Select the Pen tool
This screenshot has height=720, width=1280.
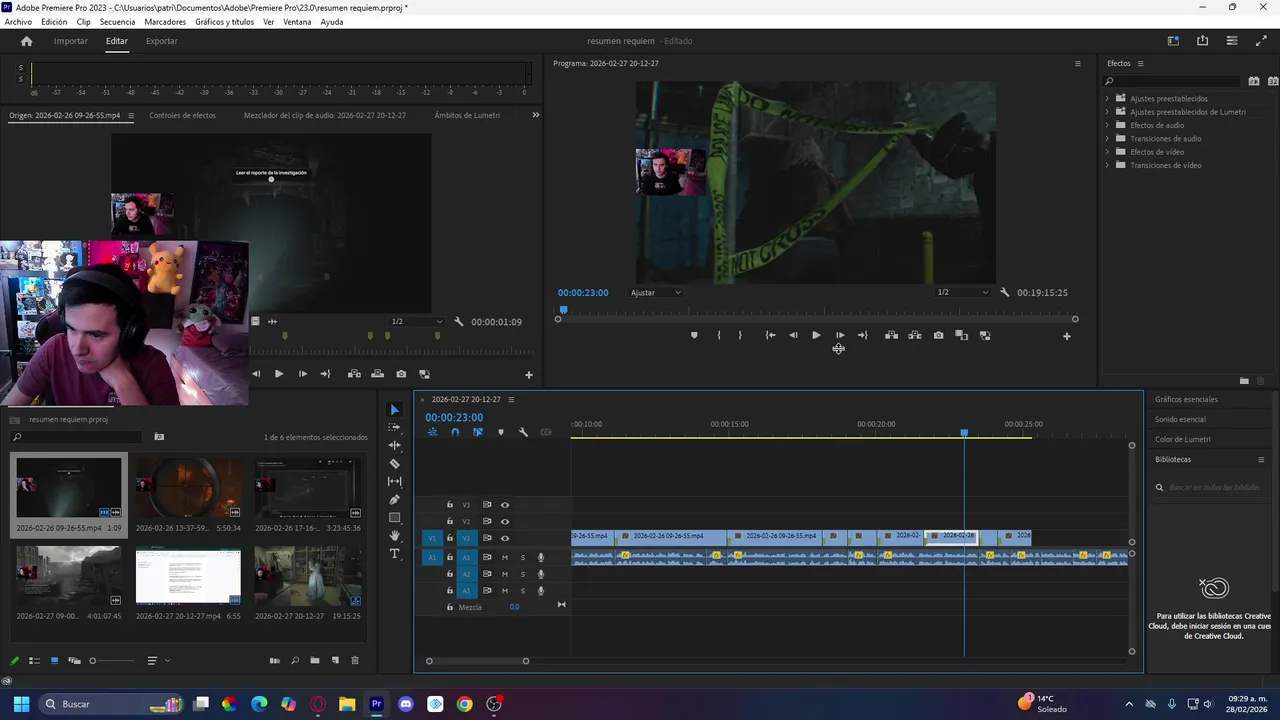(x=394, y=500)
